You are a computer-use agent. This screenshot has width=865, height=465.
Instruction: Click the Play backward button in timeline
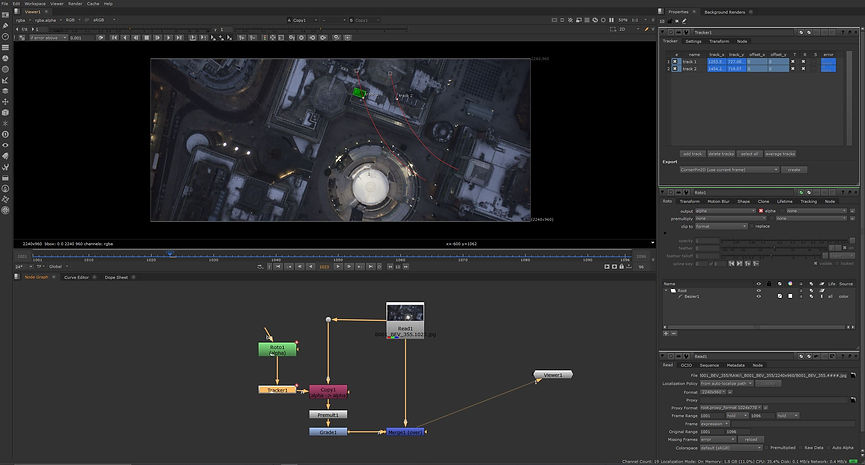[311, 266]
